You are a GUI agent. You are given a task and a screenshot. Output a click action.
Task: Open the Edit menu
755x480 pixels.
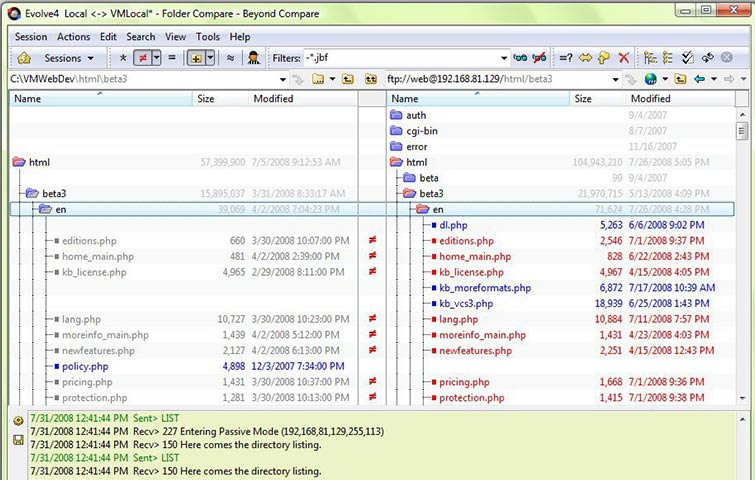pos(108,37)
